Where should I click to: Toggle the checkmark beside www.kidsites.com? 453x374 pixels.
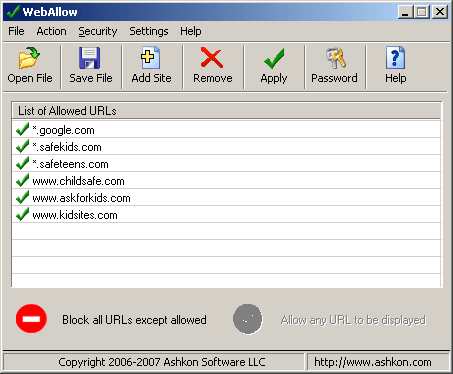(x=23, y=214)
